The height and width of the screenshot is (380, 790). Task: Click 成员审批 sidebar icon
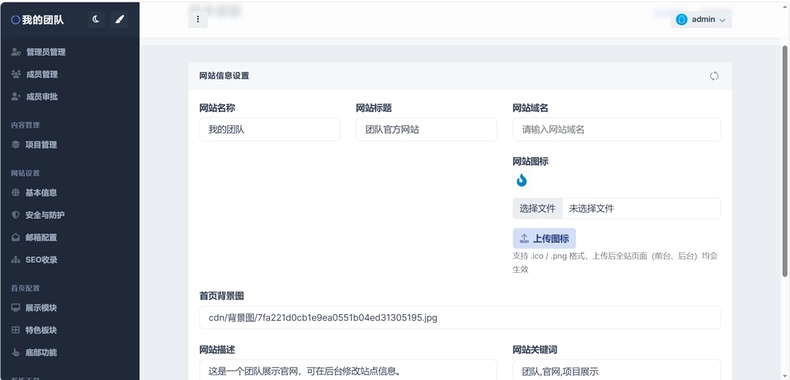16,97
